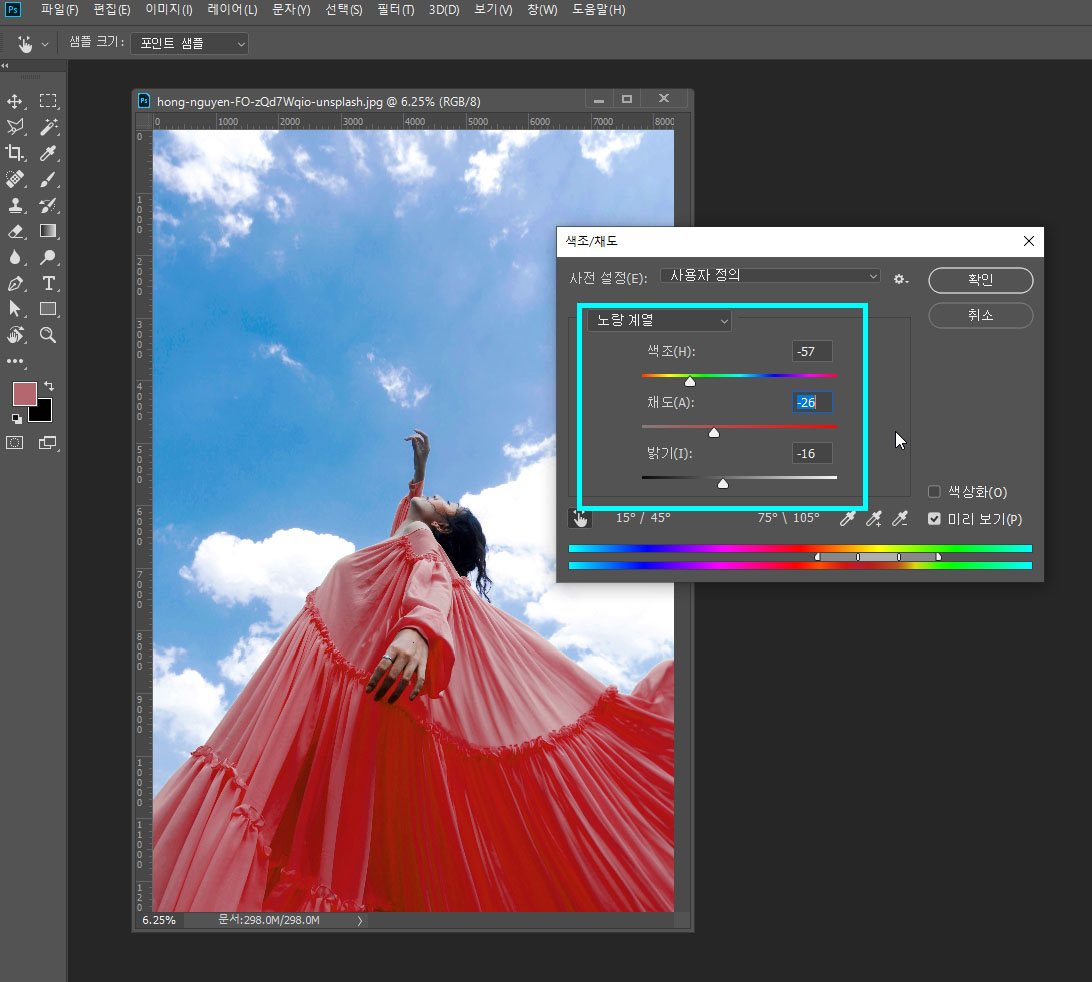1092x982 pixels.
Task: Select the Eraser tool
Action: (15, 231)
